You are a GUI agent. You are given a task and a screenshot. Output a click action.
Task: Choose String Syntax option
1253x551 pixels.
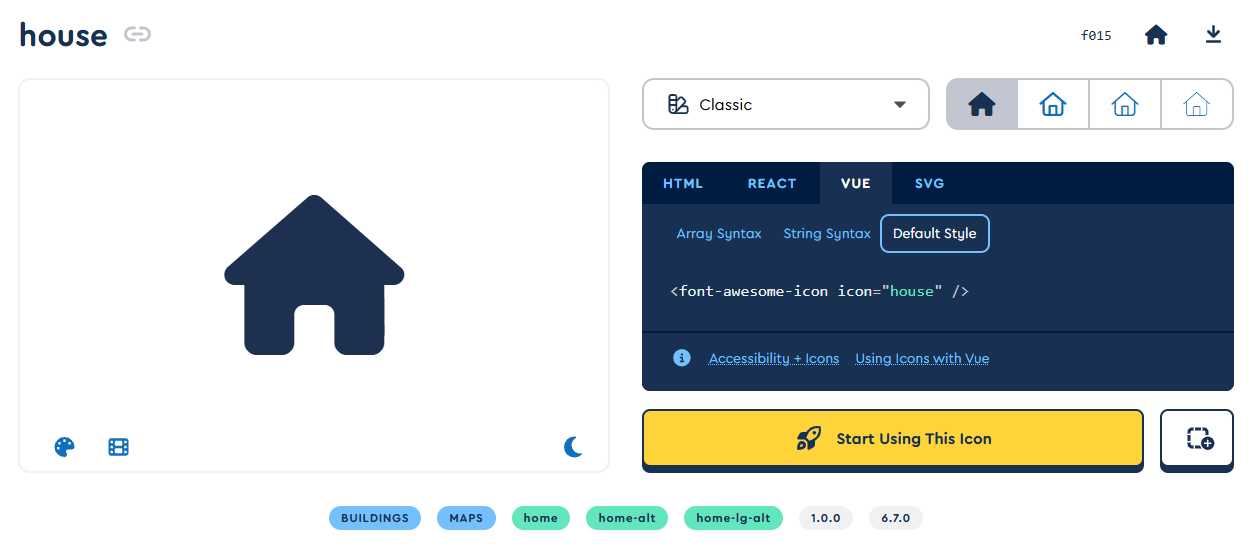pyautogui.click(x=827, y=233)
